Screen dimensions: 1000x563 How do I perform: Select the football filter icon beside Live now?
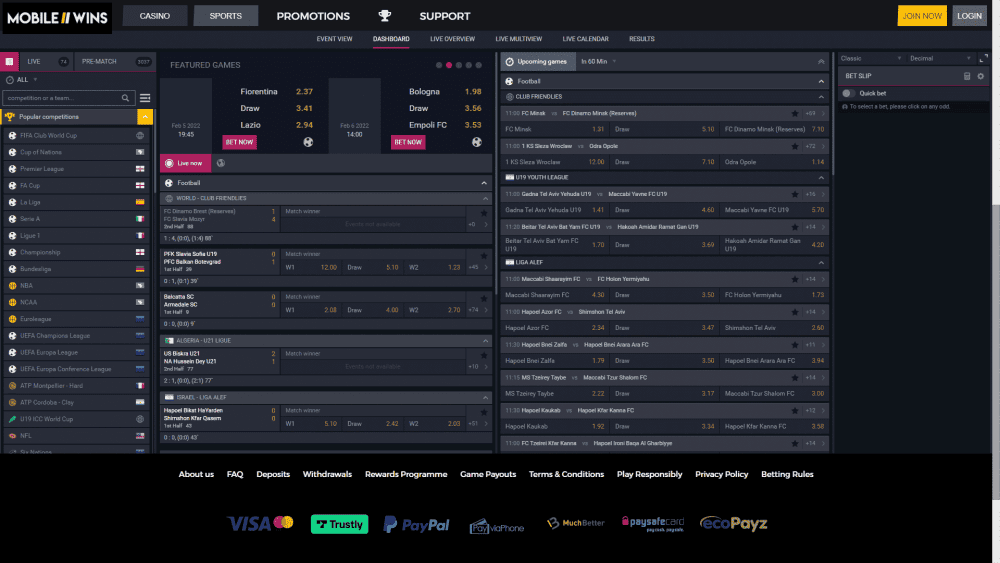[221, 163]
